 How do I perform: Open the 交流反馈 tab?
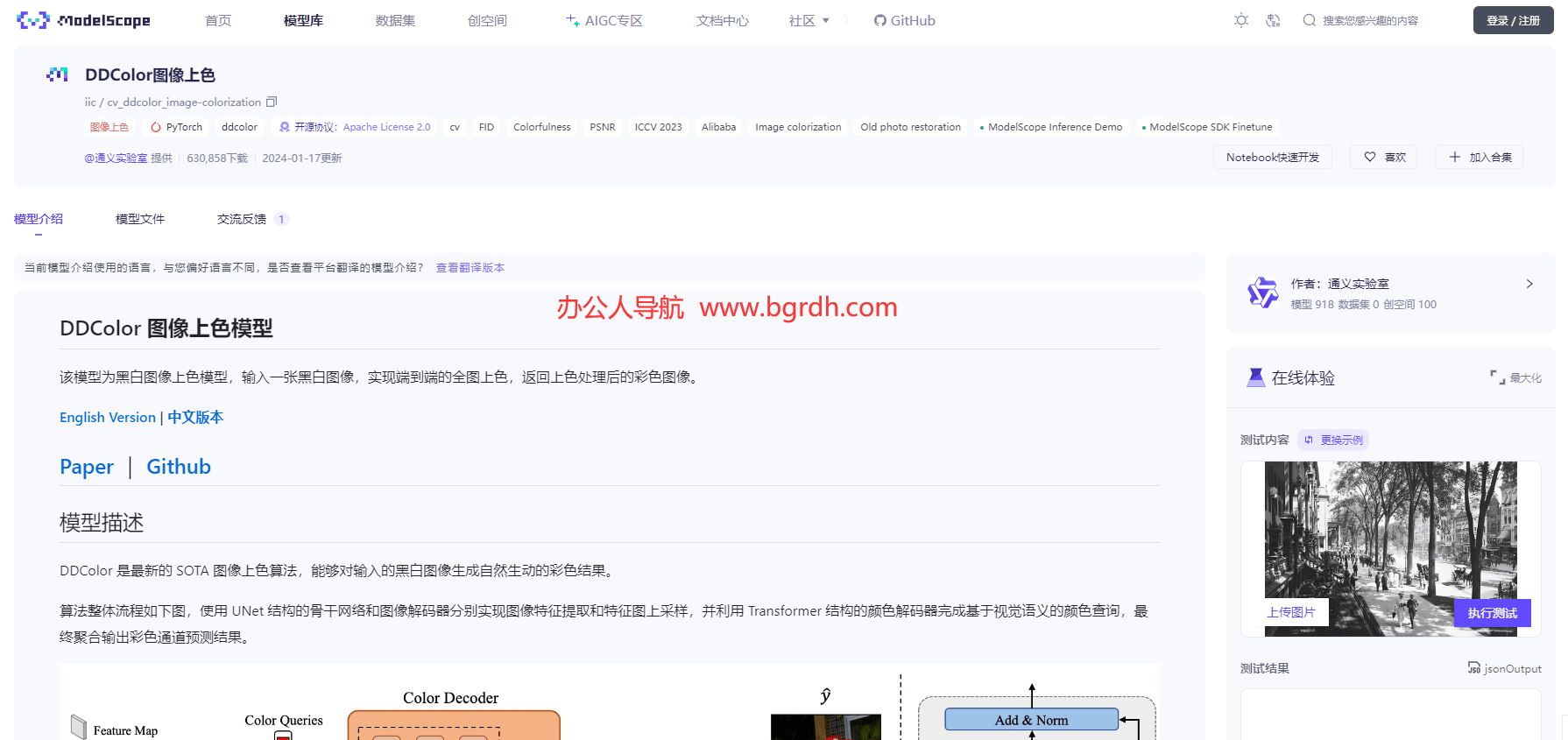tap(242, 219)
